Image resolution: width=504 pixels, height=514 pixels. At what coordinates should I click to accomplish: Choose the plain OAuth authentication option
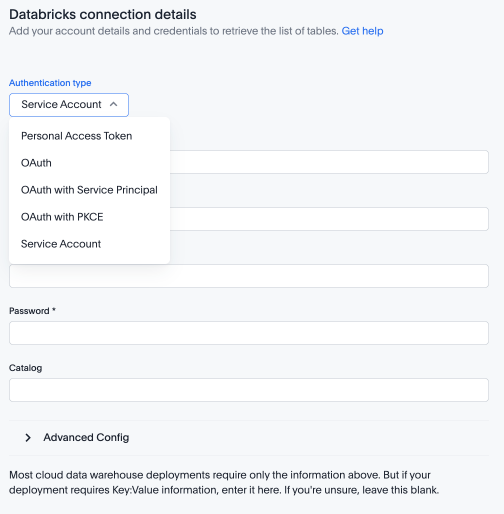pos(36,163)
